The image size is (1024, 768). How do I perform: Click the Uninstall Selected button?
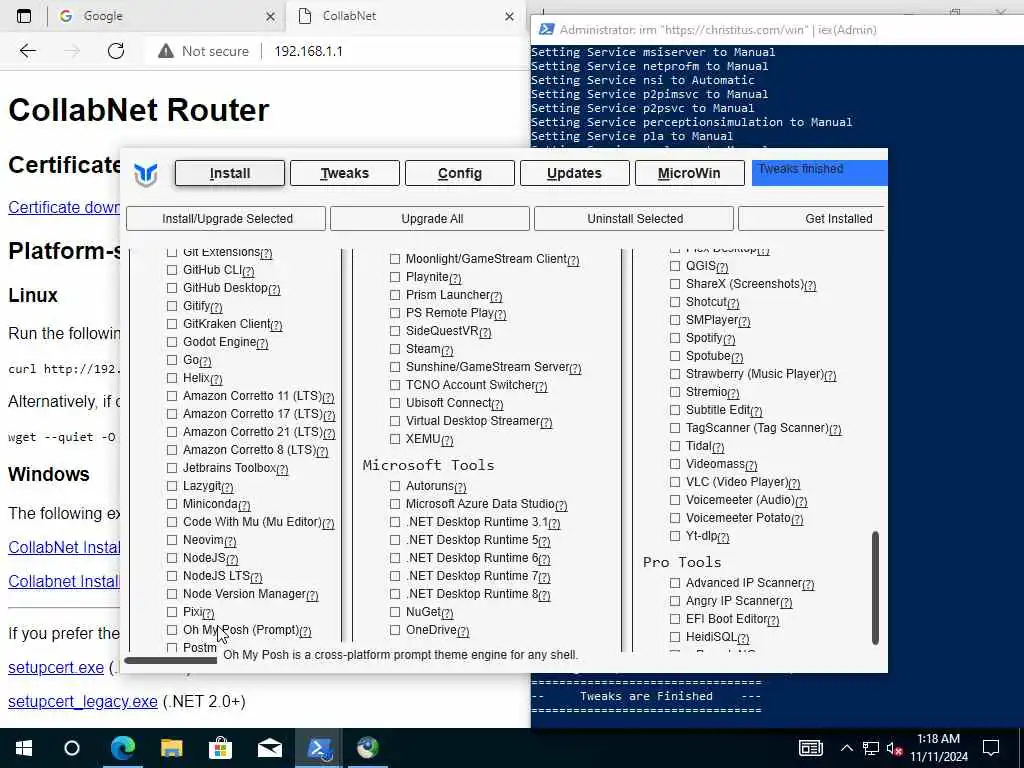(x=634, y=219)
